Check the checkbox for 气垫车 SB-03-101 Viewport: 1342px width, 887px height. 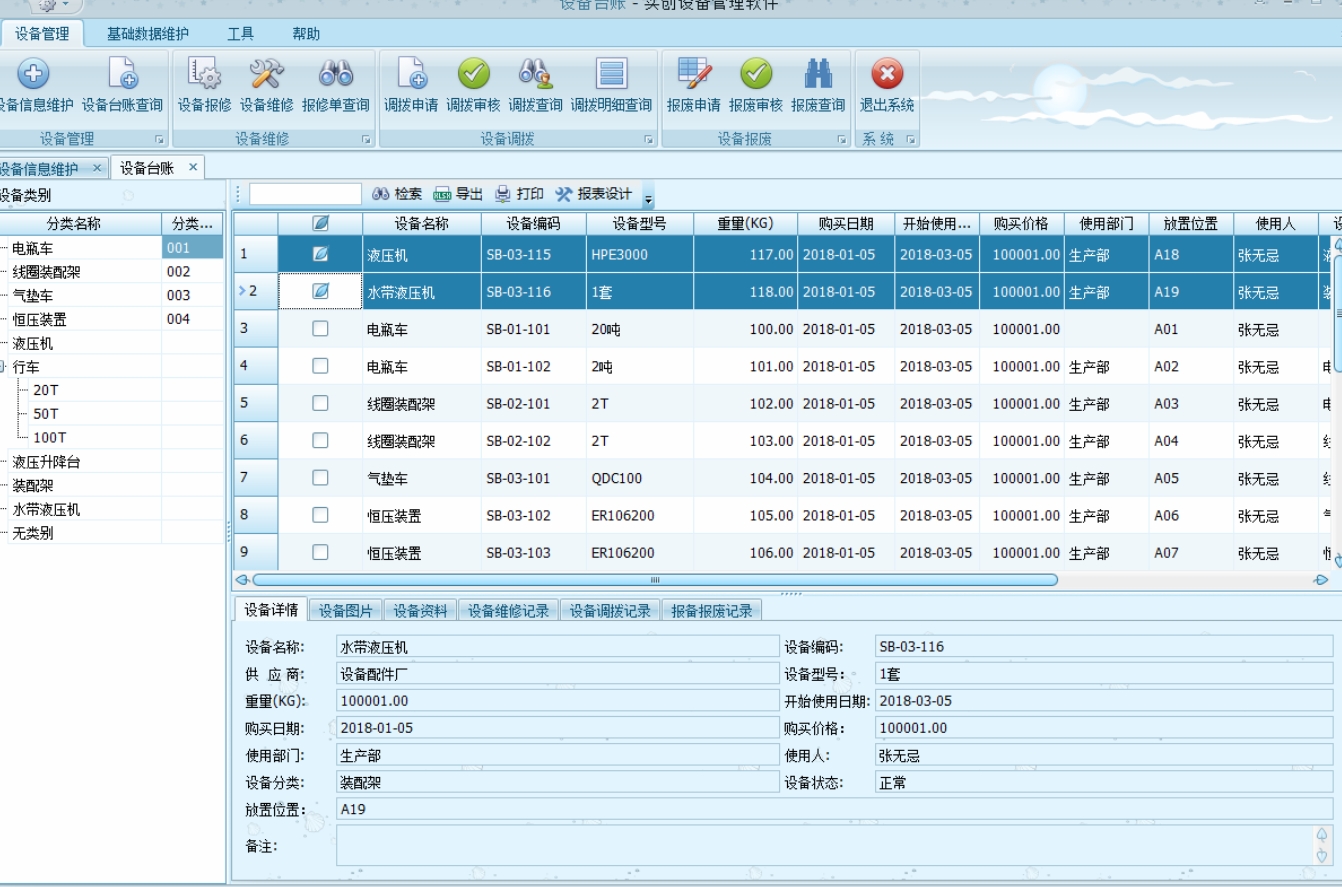tap(320, 478)
